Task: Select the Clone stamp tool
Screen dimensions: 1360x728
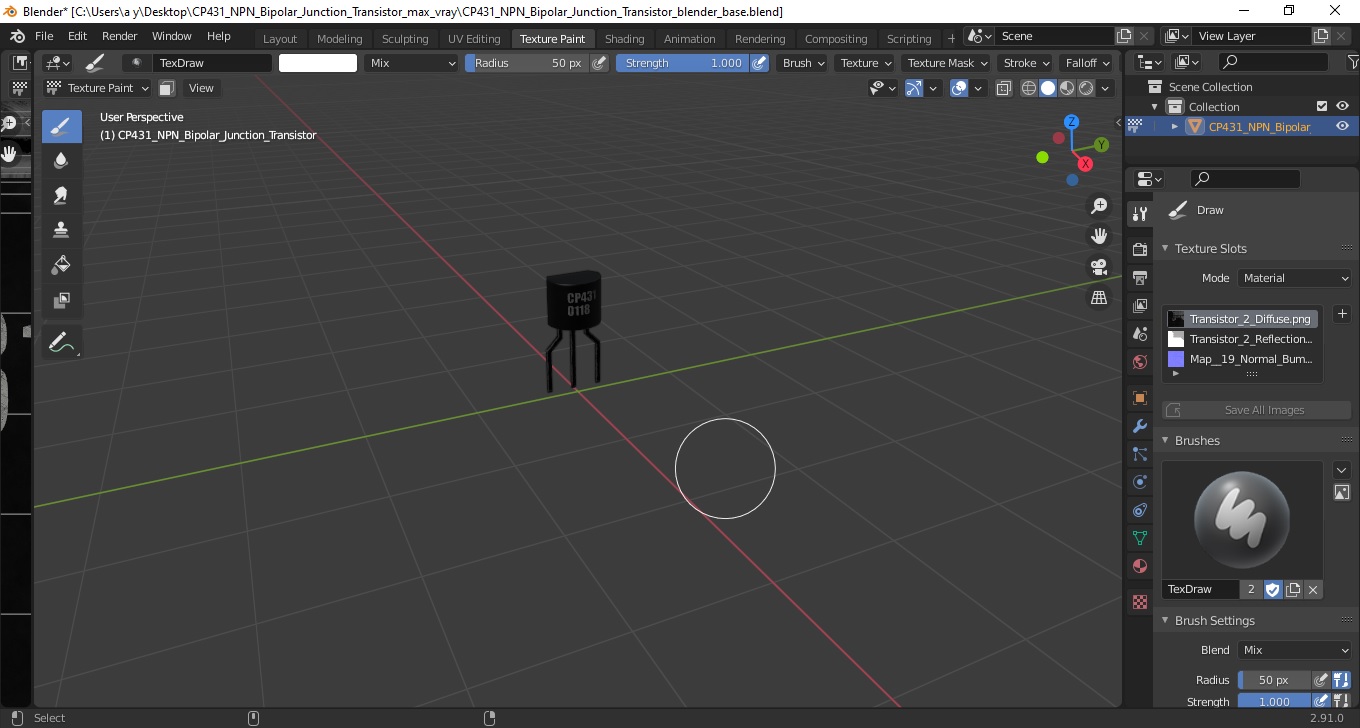Action: click(x=61, y=229)
